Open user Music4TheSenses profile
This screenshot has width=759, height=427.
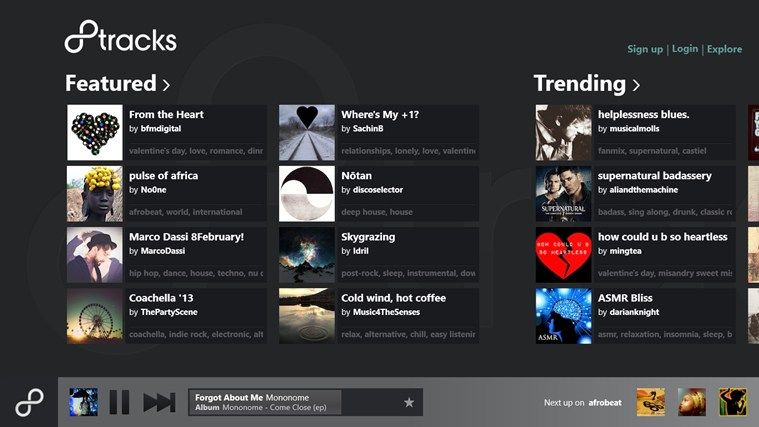pyautogui.click(x=386, y=312)
